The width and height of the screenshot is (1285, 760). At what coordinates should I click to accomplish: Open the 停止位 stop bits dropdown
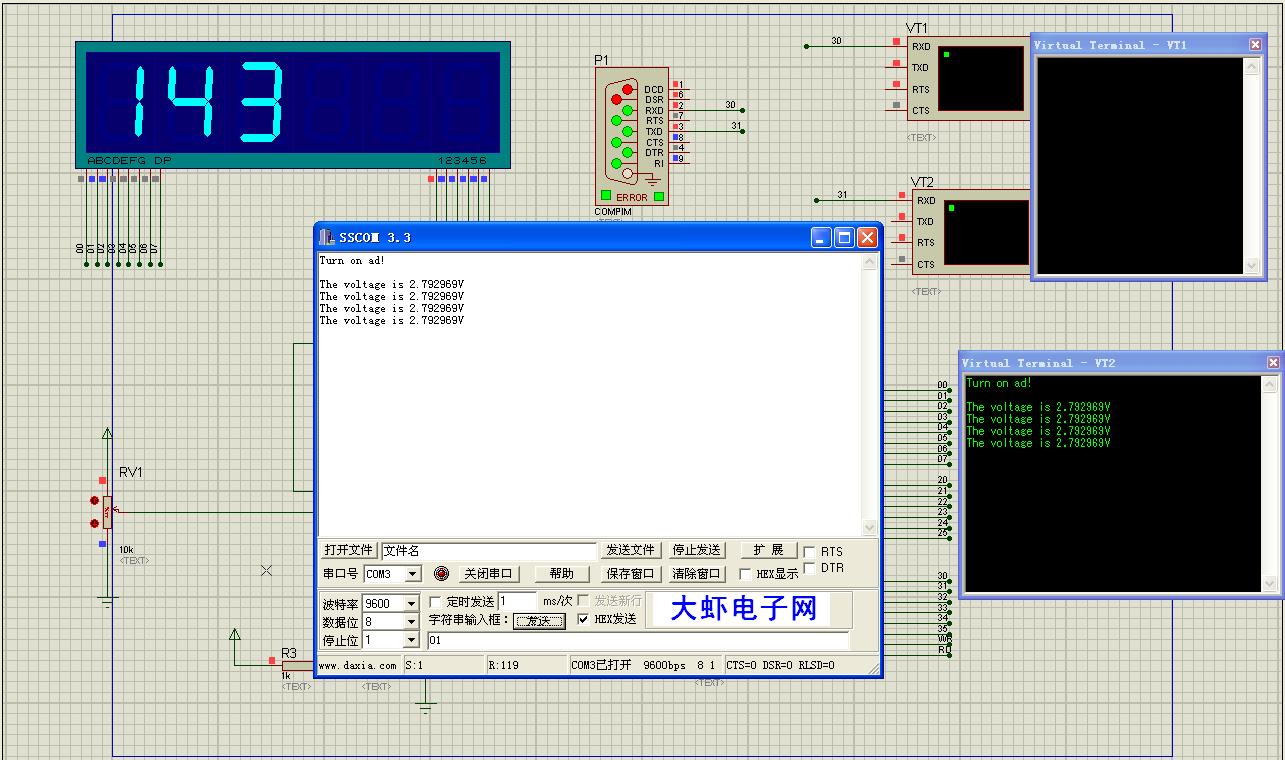point(411,640)
